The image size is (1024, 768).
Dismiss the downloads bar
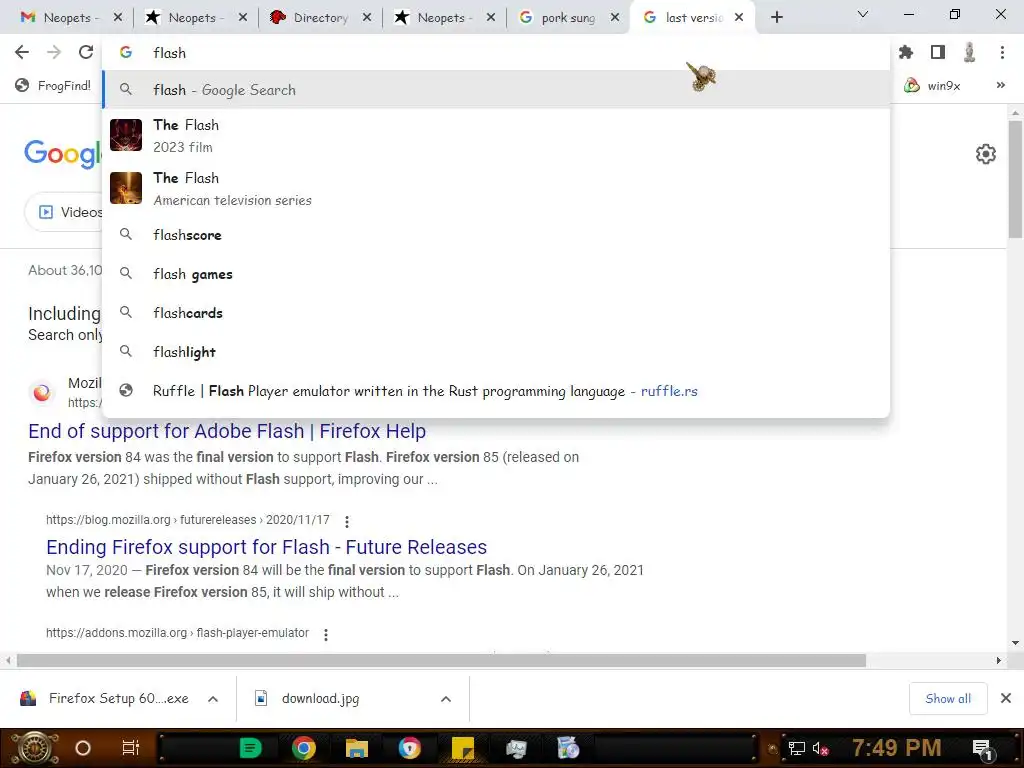(1006, 698)
